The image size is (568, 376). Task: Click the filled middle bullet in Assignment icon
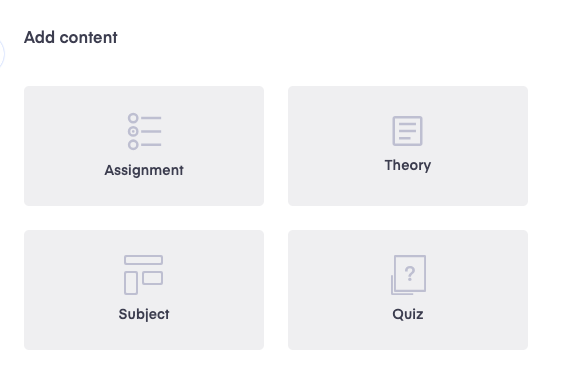click(133, 131)
